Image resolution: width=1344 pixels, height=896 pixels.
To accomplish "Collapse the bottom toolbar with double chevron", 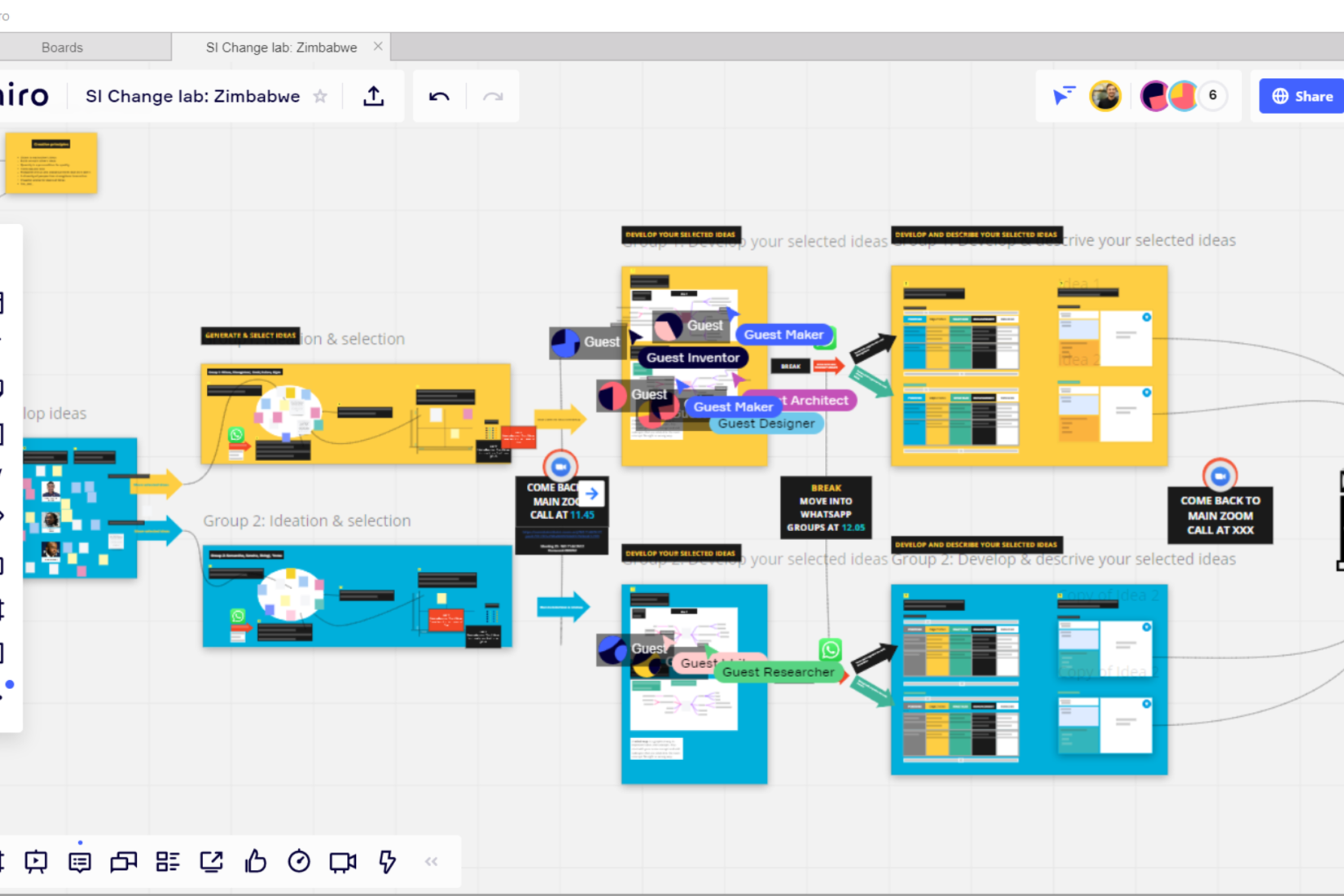I will click(431, 862).
